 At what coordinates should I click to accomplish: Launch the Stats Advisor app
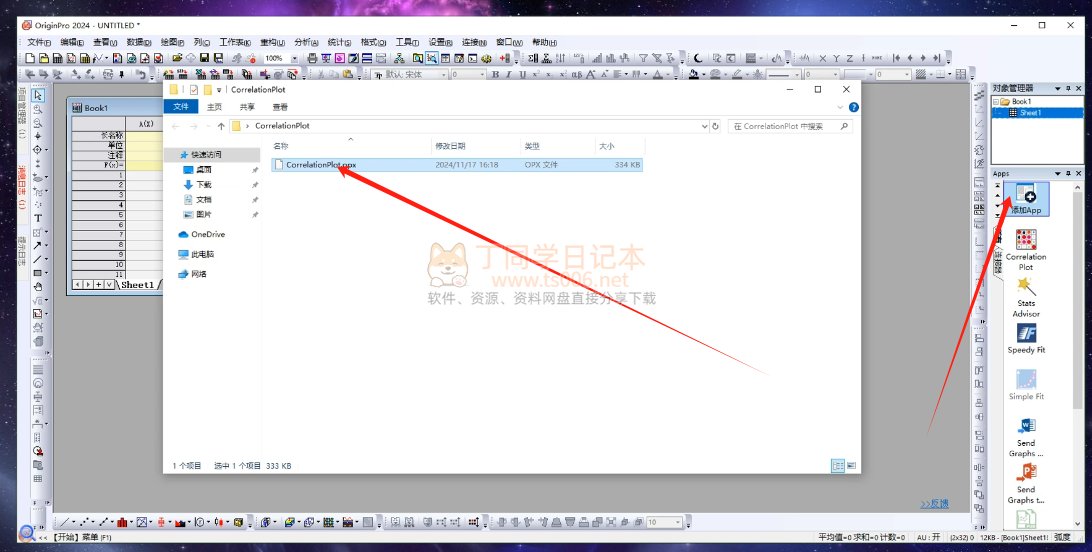(1026, 297)
